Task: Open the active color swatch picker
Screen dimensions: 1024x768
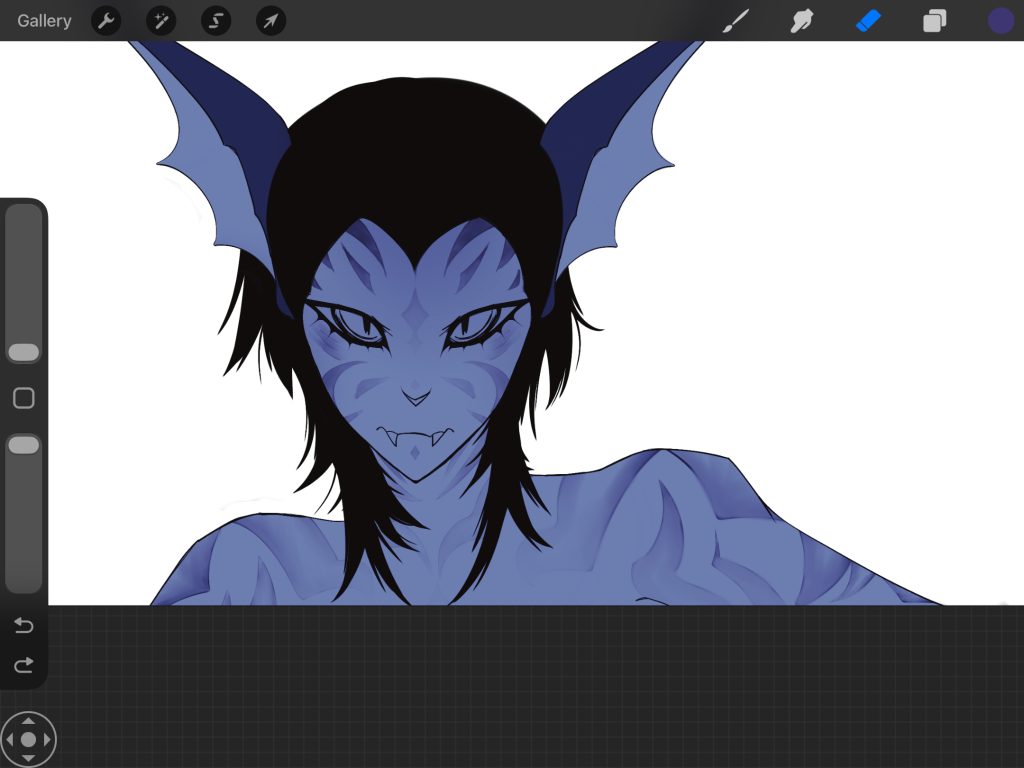Action: pos(1000,21)
